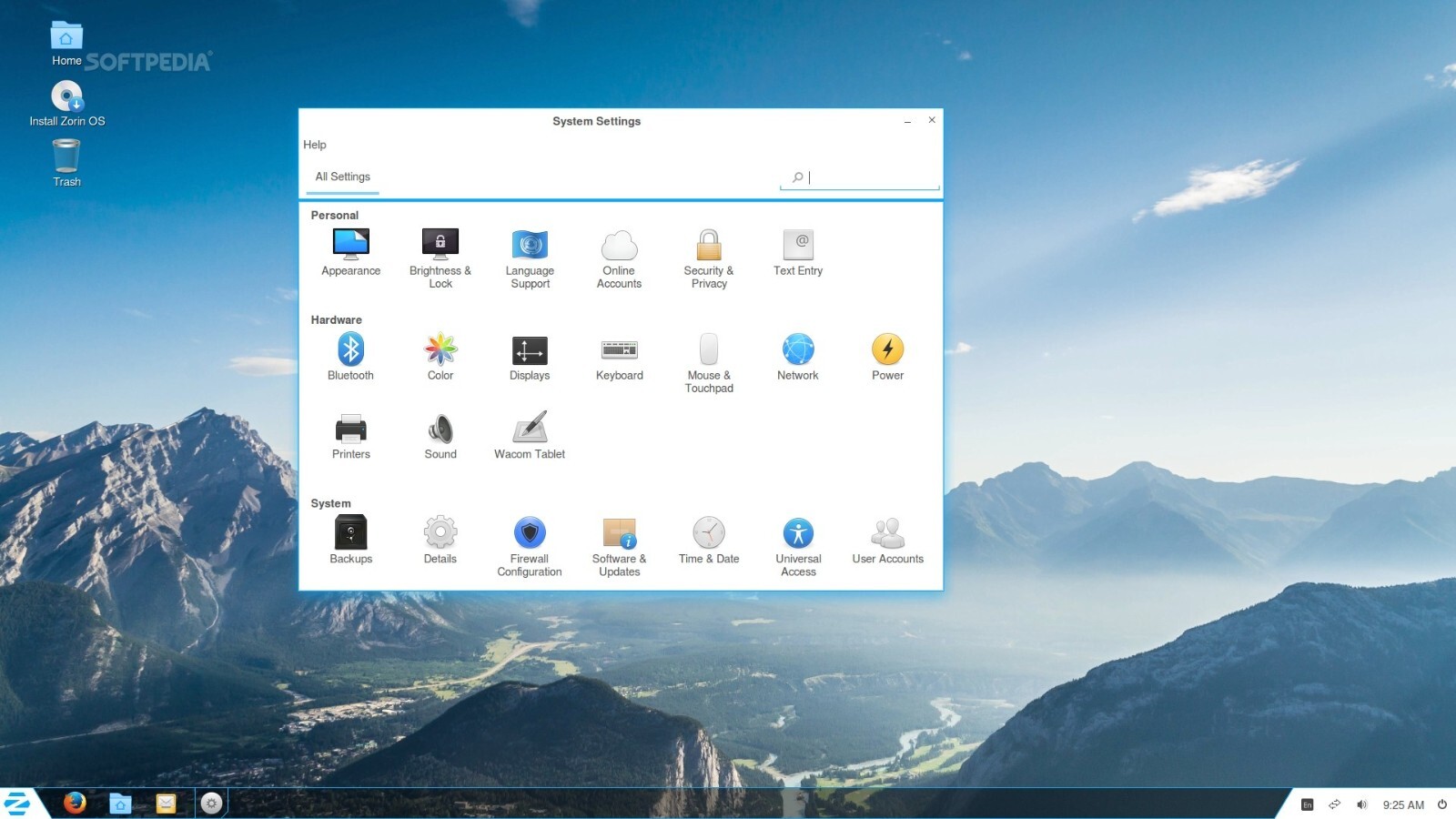1456x819 pixels.
Task: Open Appearance settings
Action: 350,252
